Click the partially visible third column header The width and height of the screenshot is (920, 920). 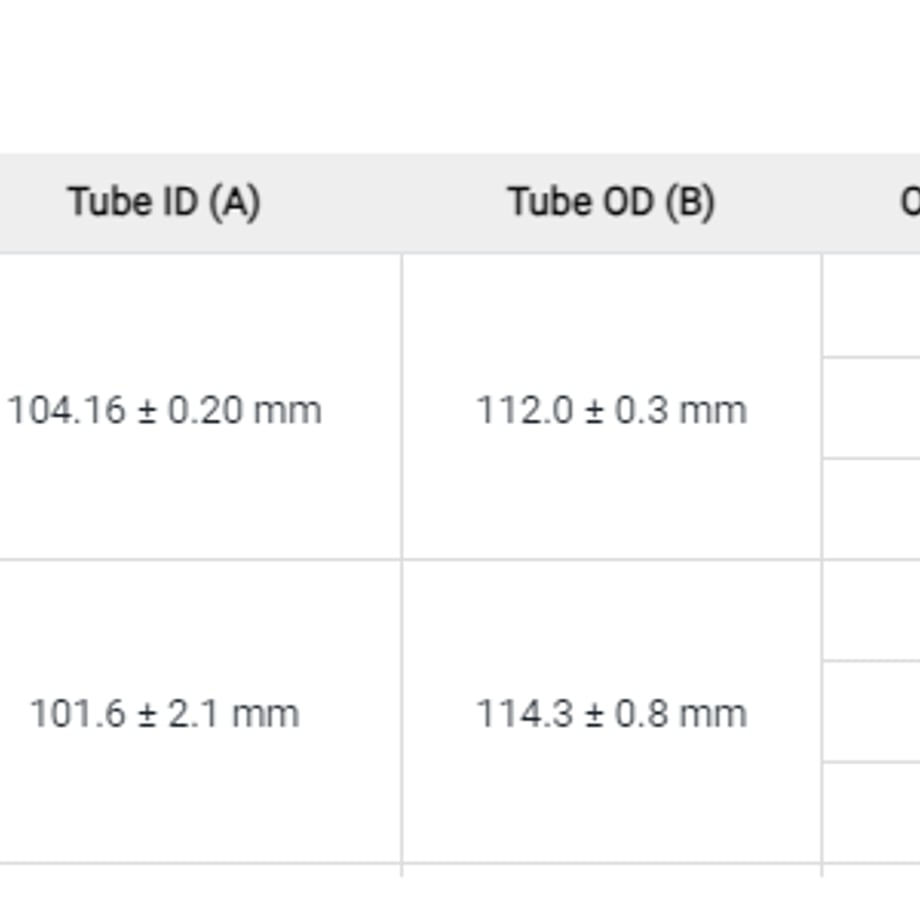click(871, 202)
